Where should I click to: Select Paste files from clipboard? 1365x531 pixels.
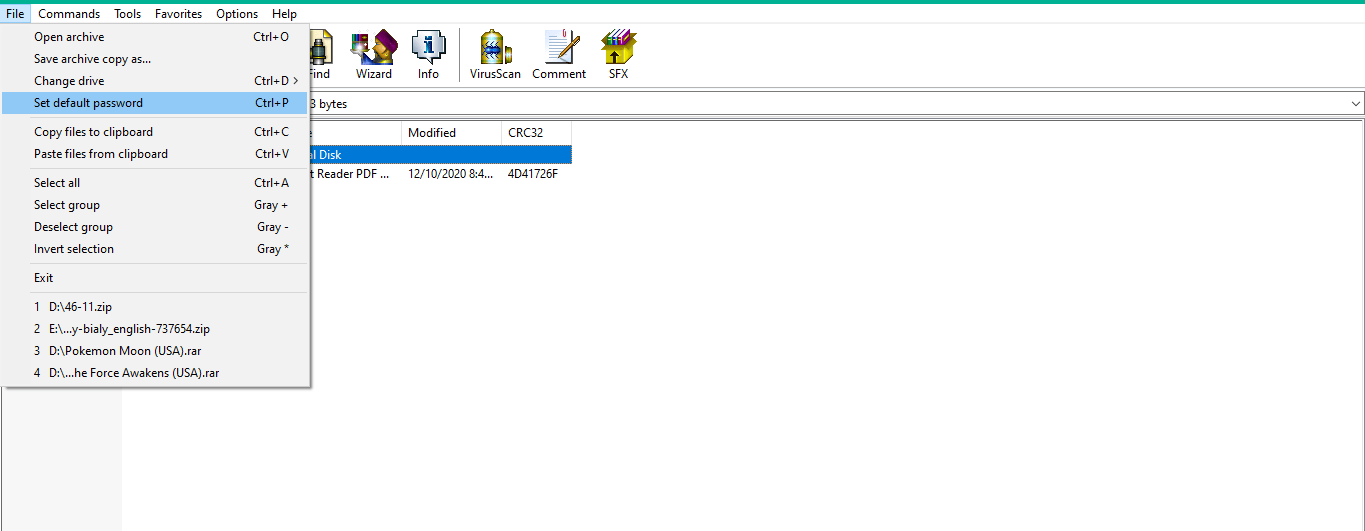(155, 154)
